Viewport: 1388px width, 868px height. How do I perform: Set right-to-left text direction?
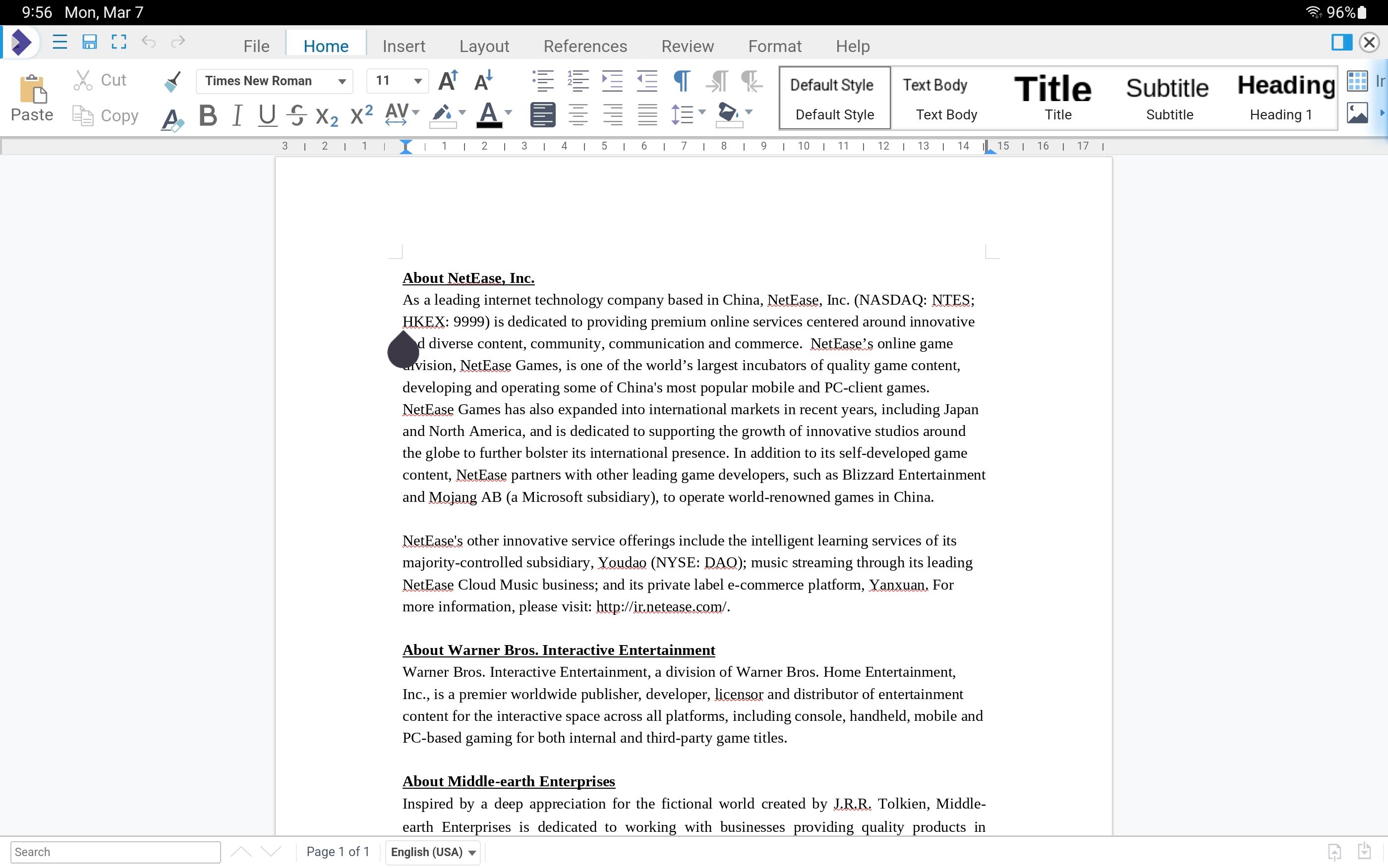pyautogui.click(x=752, y=81)
